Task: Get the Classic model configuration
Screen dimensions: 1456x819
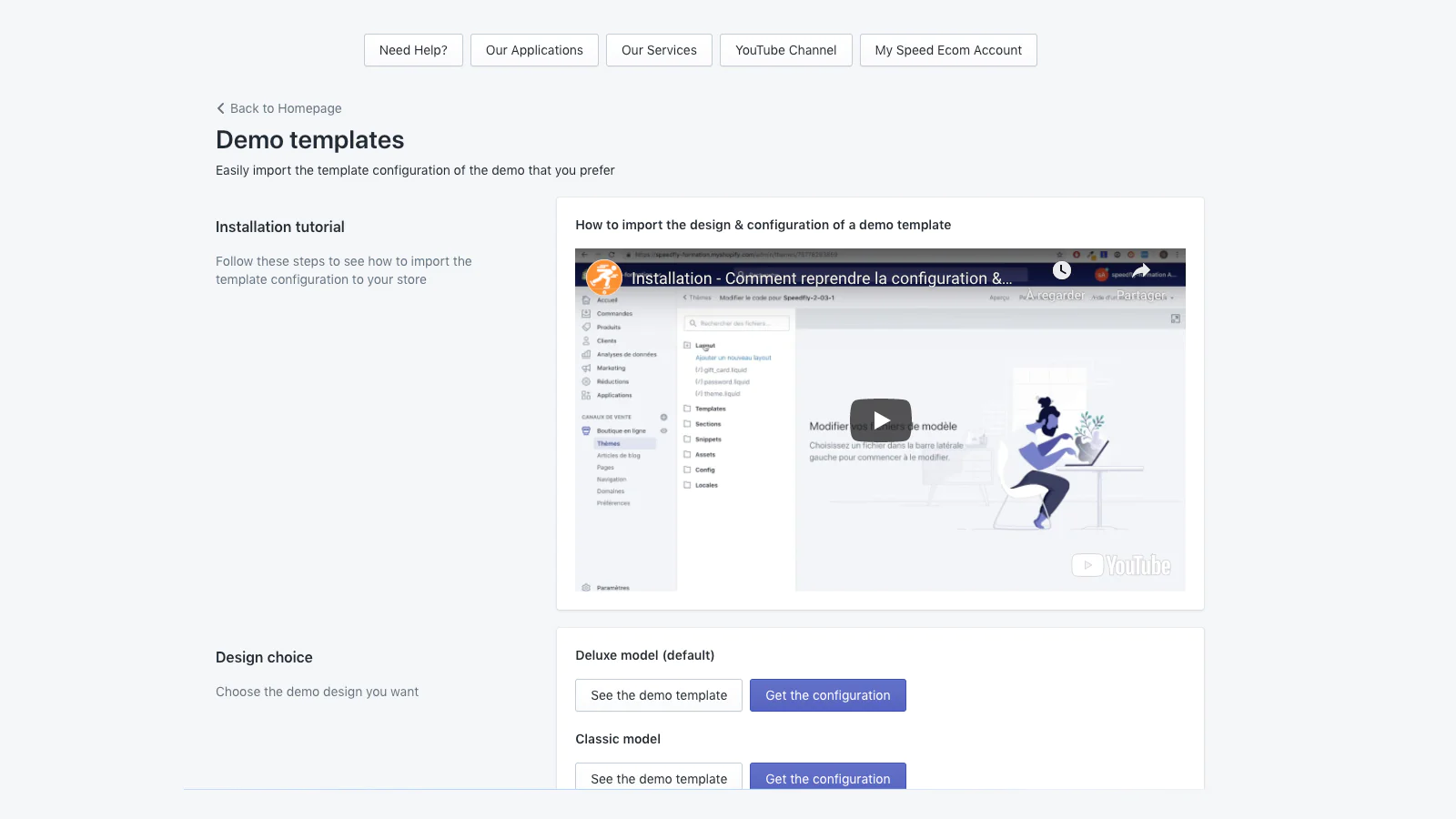Action: point(828,776)
